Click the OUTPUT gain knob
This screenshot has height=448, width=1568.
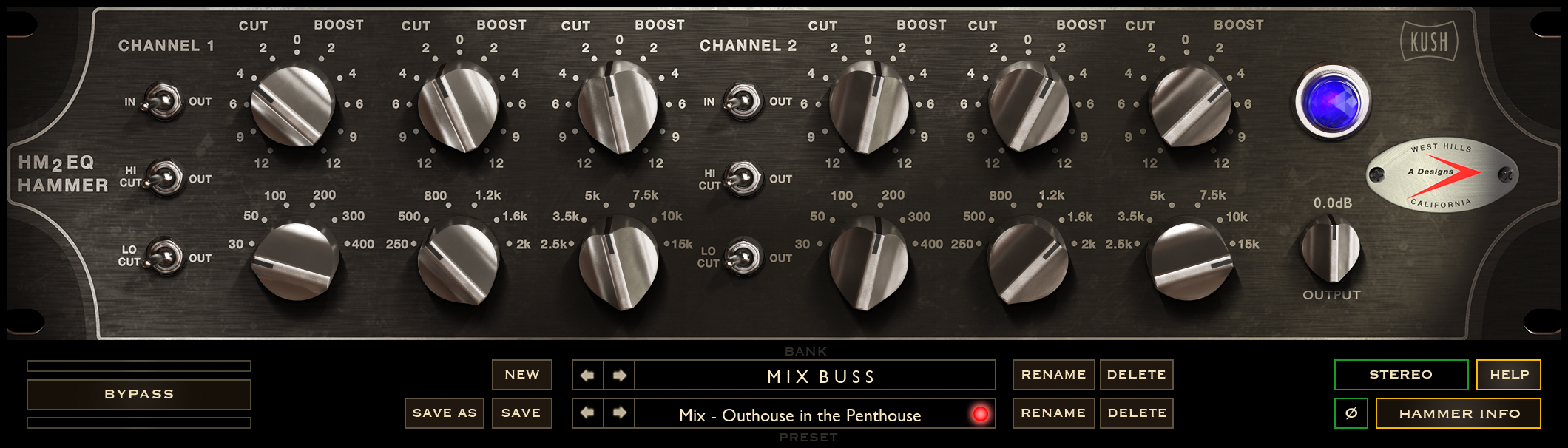(x=1331, y=250)
